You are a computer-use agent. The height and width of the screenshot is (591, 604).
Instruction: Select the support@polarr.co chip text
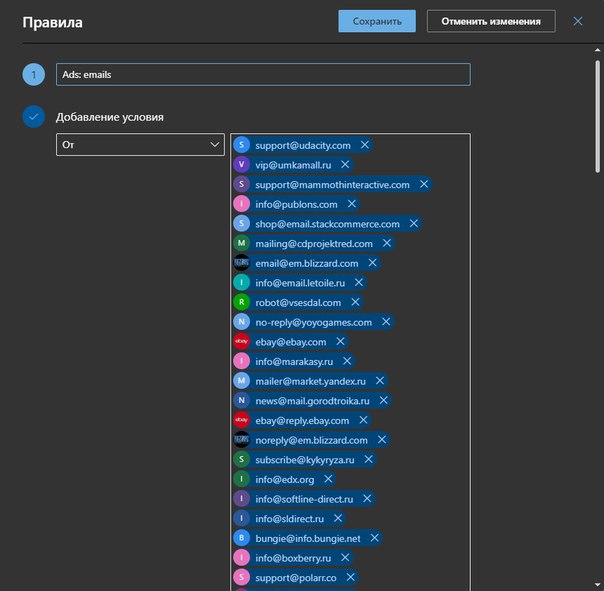tap(296, 578)
